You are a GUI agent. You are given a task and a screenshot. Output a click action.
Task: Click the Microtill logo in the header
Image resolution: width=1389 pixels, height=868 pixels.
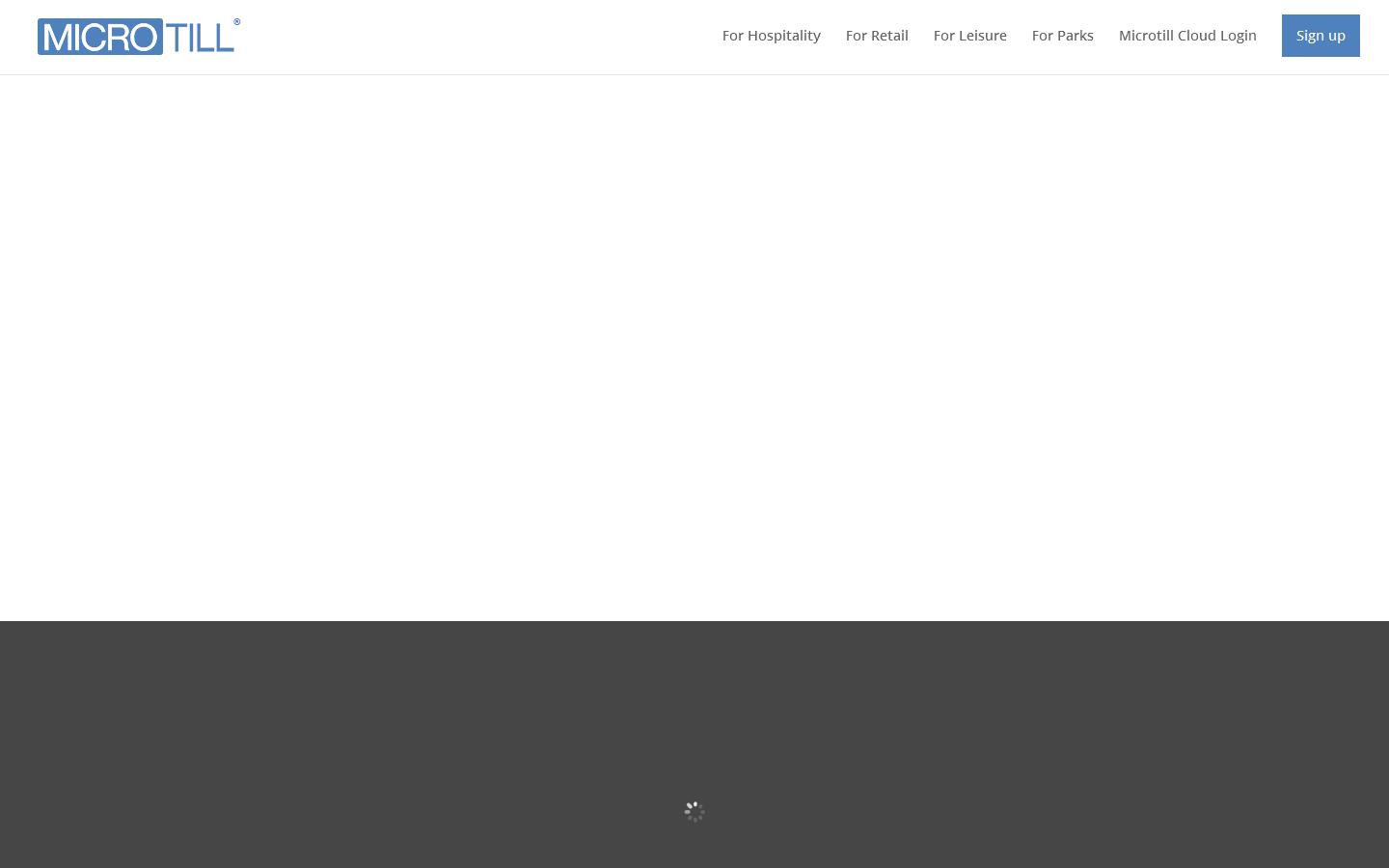[x=138, y=37]
